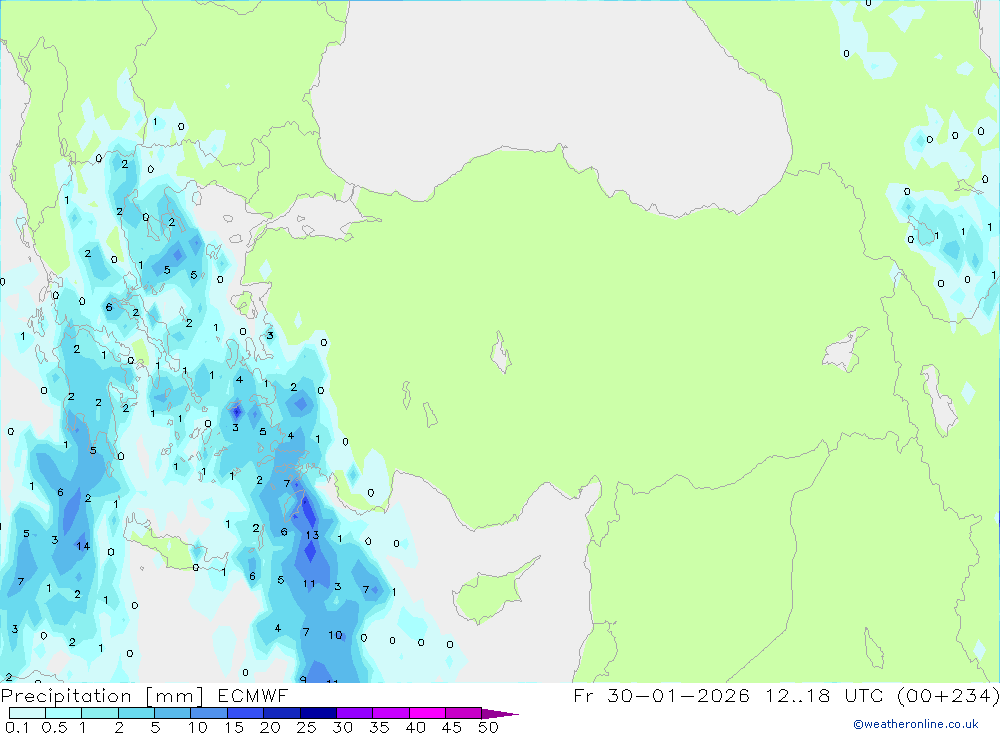Click the above-50 arrow tip of legend
The height and width of the screenshot is (733, 1000).
500,713
